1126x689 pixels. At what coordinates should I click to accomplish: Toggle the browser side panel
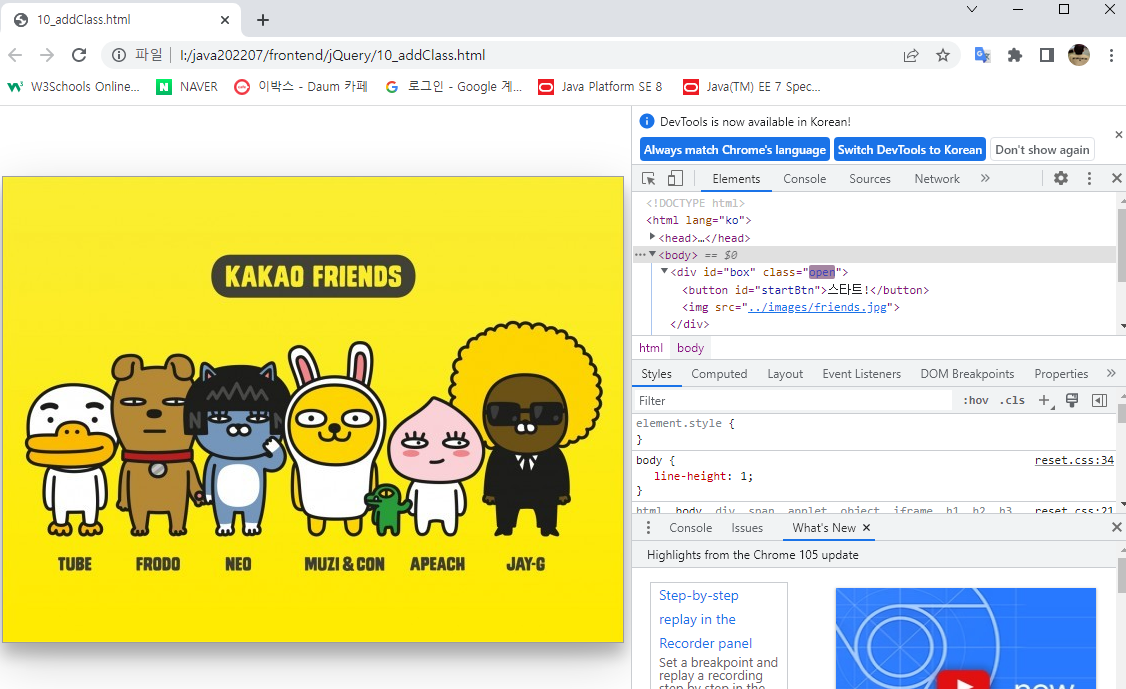coord(1046,55)
